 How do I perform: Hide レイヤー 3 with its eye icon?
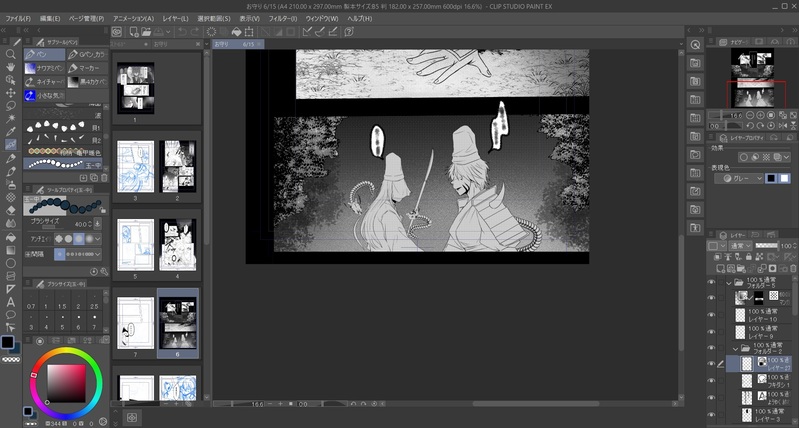(711, 414)
